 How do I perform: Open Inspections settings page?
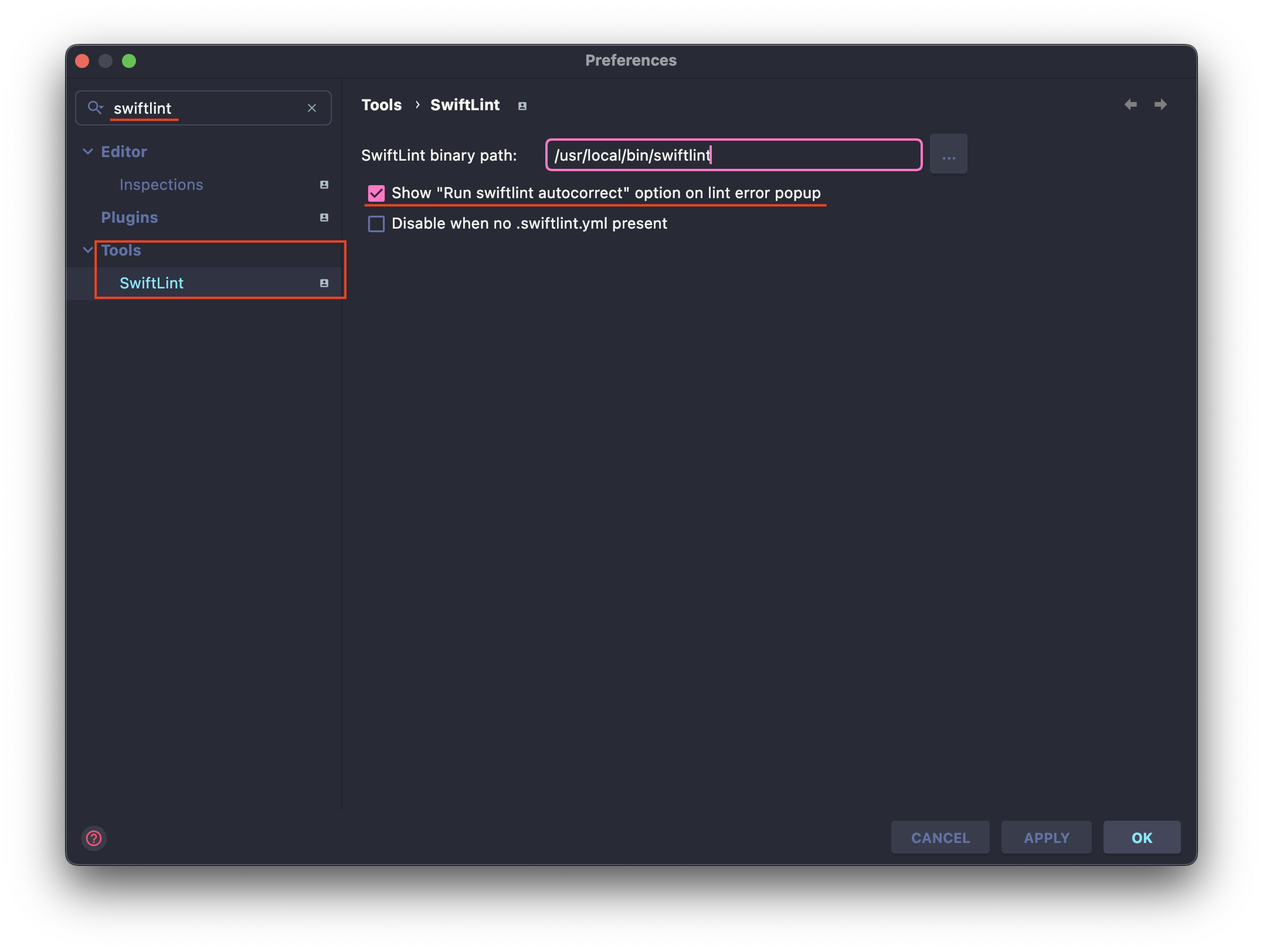[161, 185]
